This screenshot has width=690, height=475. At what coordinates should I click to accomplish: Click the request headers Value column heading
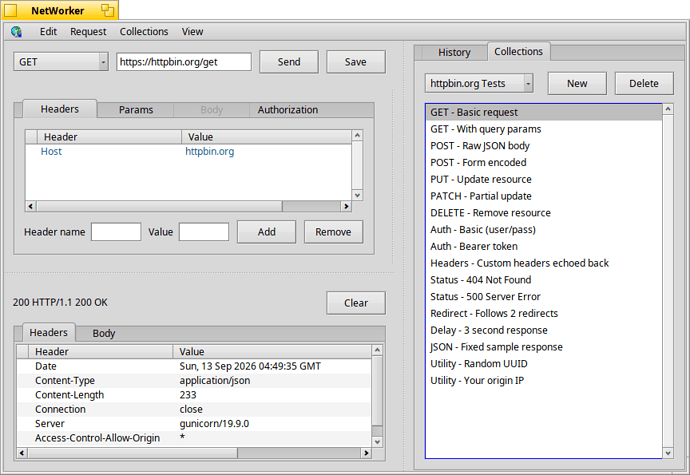(267, 137)
